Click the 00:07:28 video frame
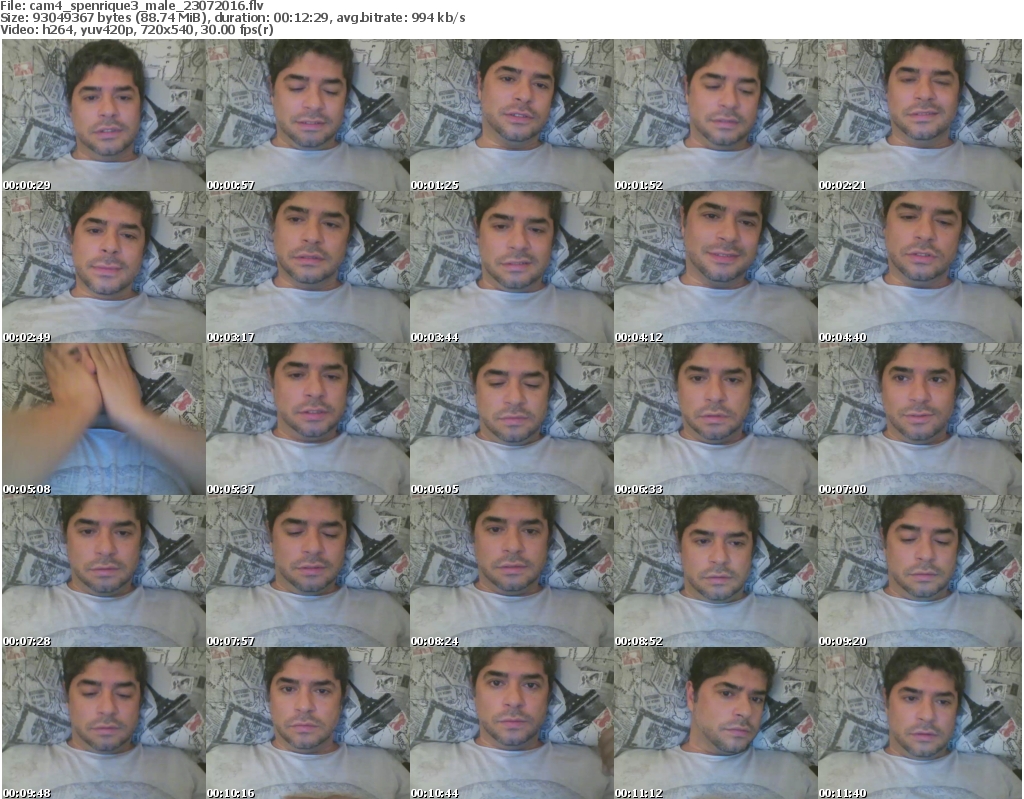The width and height of the screenshot is (1024, 799). pos(104,571)
